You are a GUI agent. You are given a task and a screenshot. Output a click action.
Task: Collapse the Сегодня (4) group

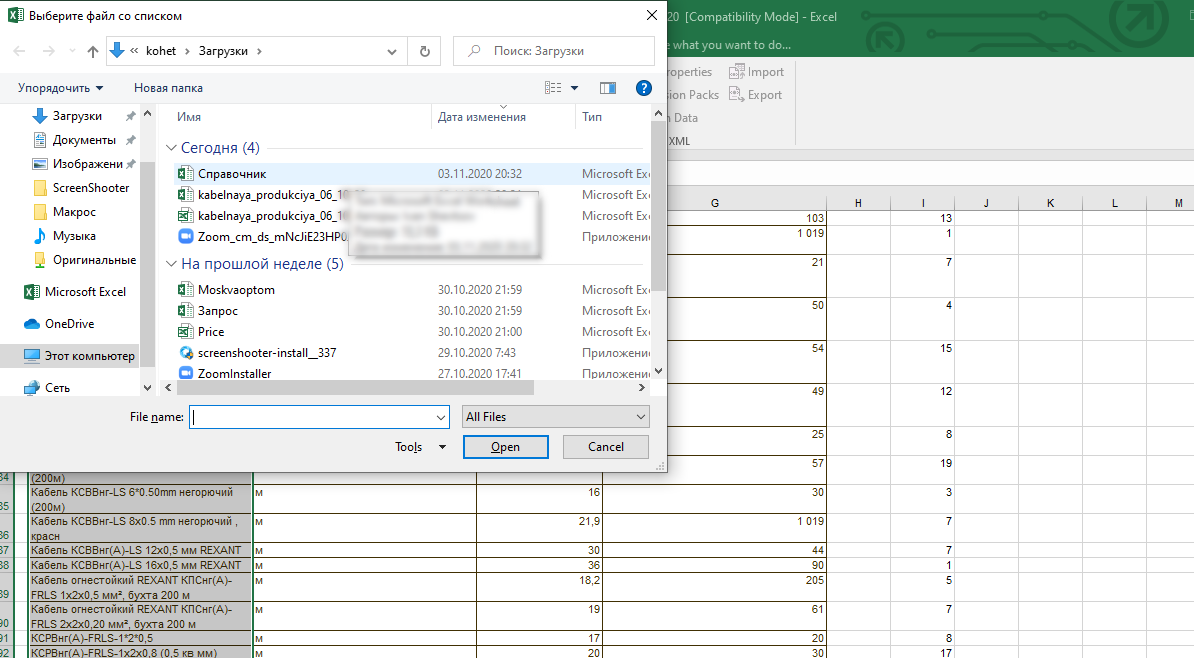pyautogui.click(x=171, y=148)
